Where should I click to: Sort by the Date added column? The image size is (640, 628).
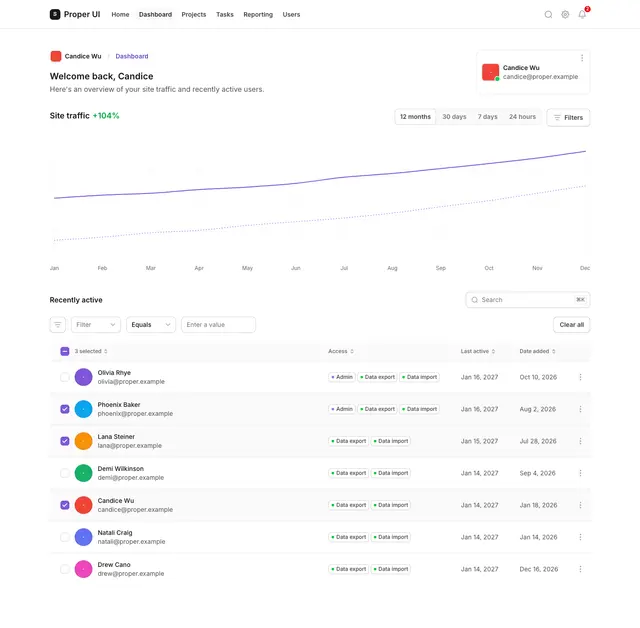click(537, 351)
